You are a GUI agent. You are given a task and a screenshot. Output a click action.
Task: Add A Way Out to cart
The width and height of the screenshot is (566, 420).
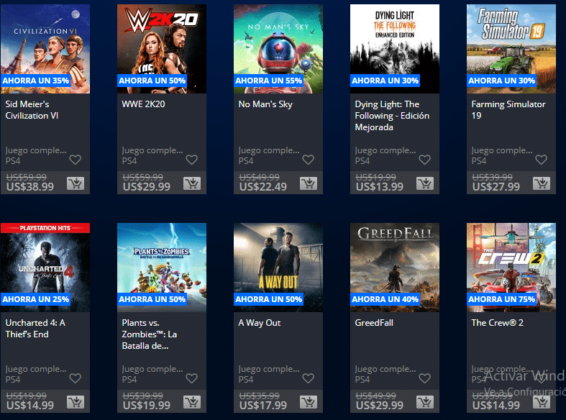[309, 402]
